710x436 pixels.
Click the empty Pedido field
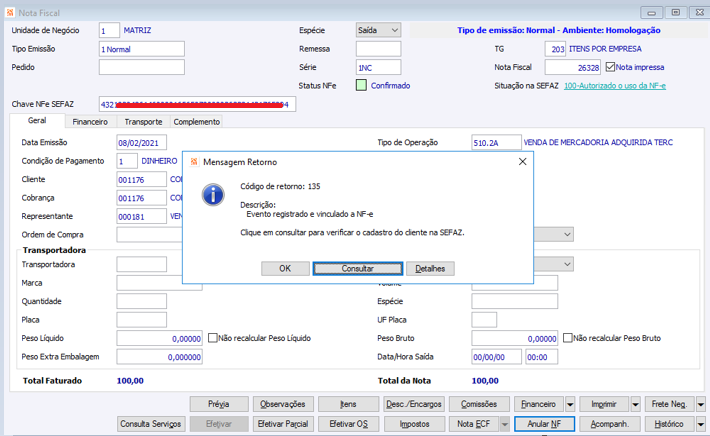point(142,67)
